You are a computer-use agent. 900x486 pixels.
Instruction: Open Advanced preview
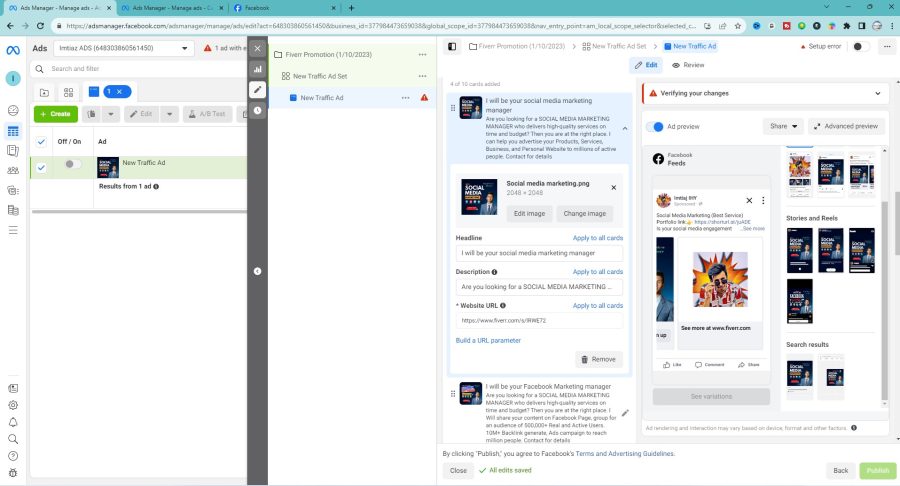click(x=847, y=126)
